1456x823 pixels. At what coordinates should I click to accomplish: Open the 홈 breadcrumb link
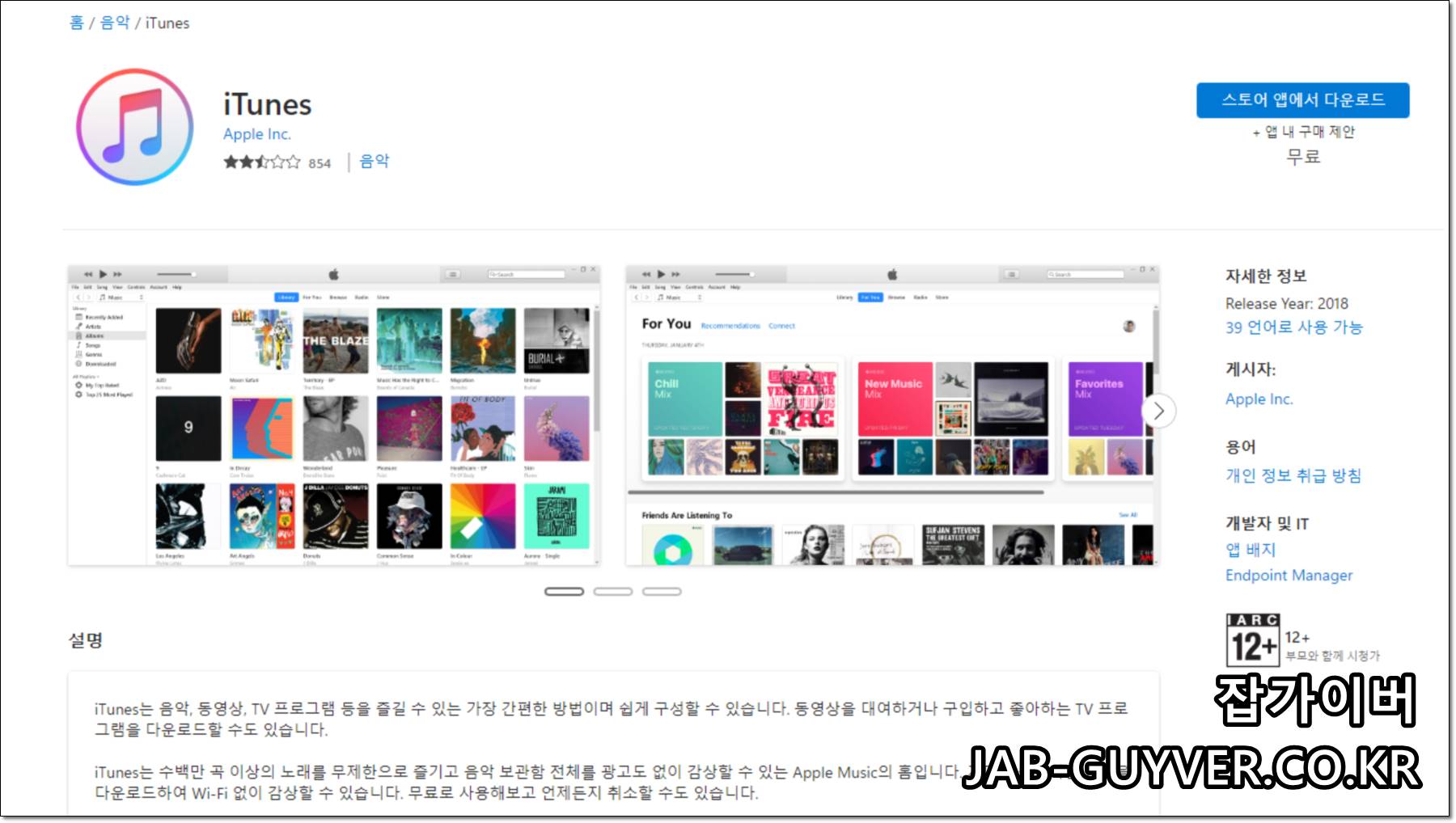(77, 23)
